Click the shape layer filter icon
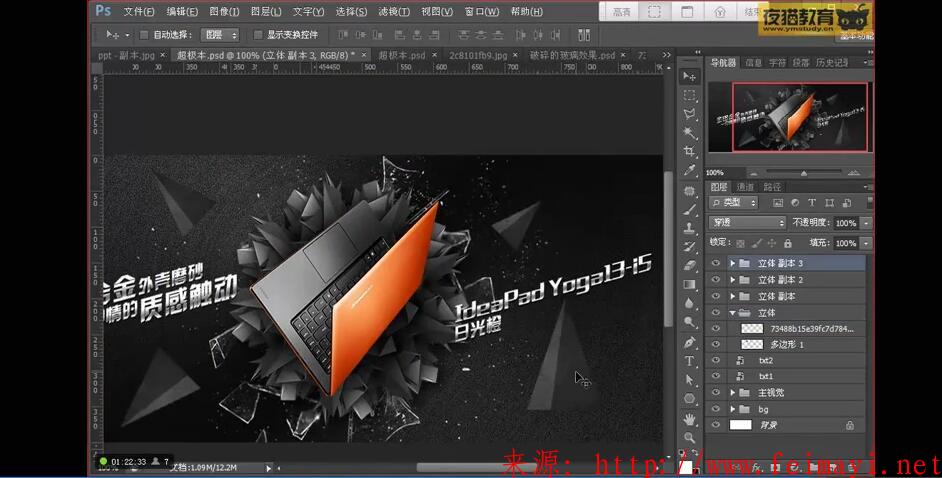Viewport: 942px width, 478px height. click(829, 203)
